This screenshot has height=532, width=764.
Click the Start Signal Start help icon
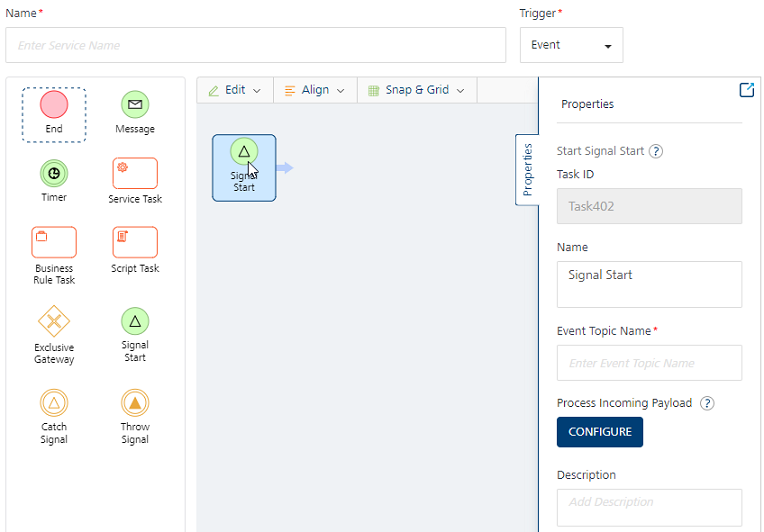click(x=656, y=152)
